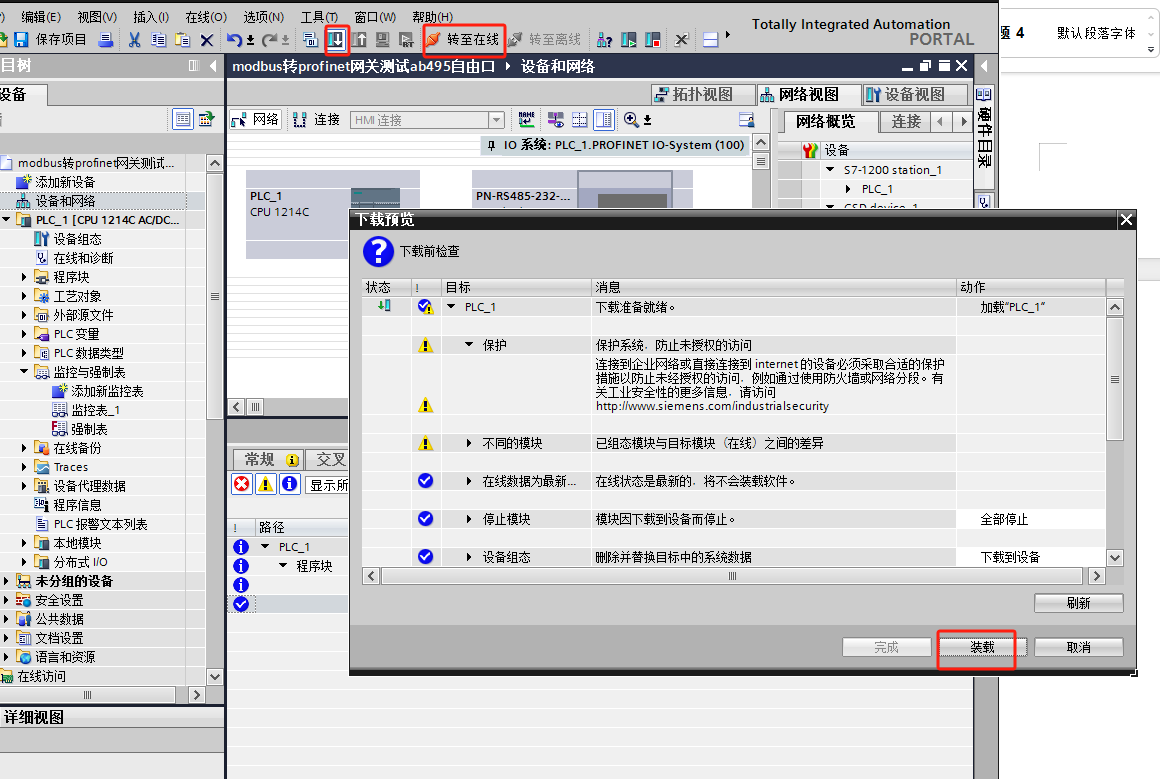Click the compile icon in toolbar
The height and width of the screenshot is (779, 1160).
[311, 39]
